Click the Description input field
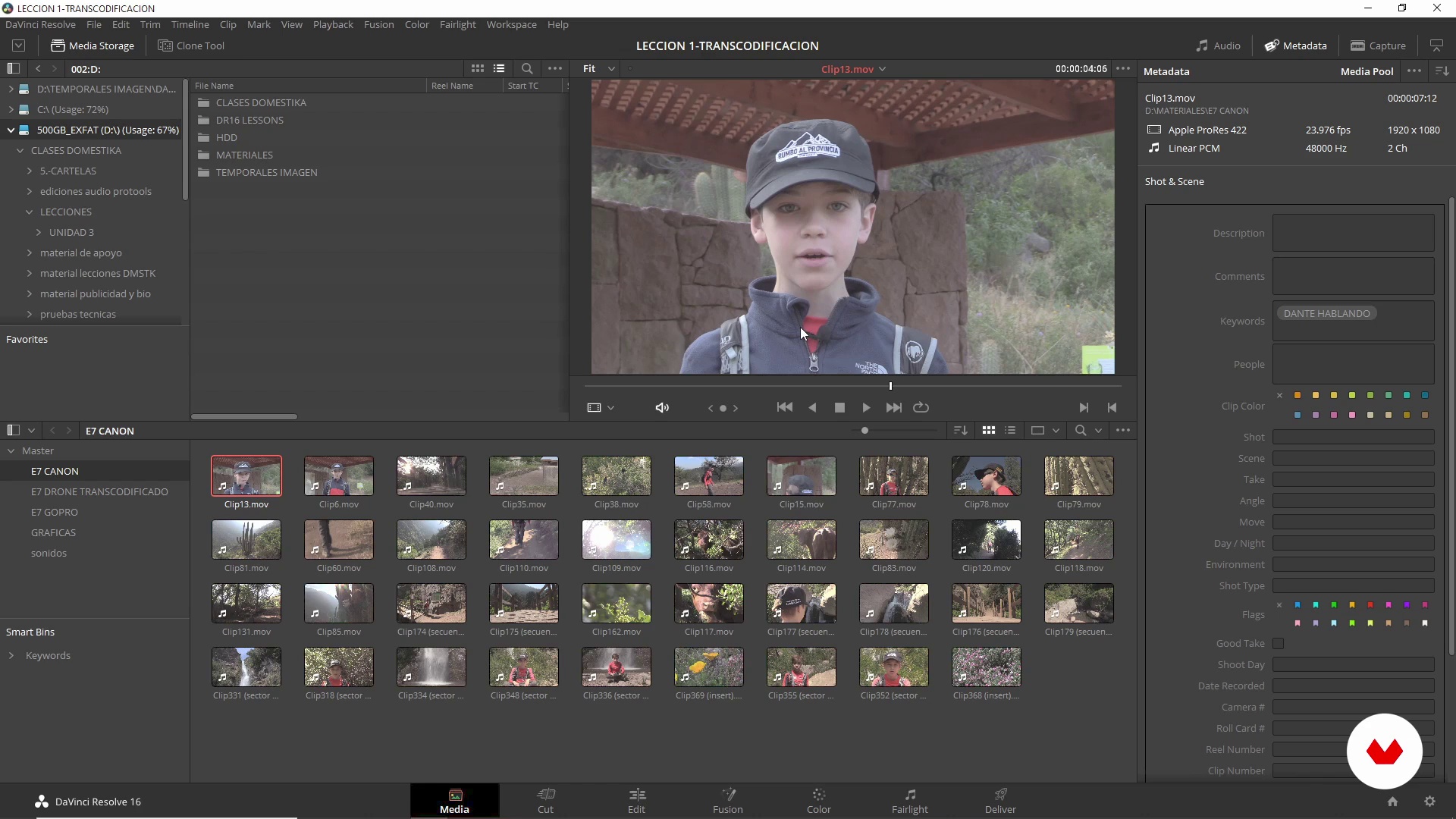 click(x=1354, y=233)
